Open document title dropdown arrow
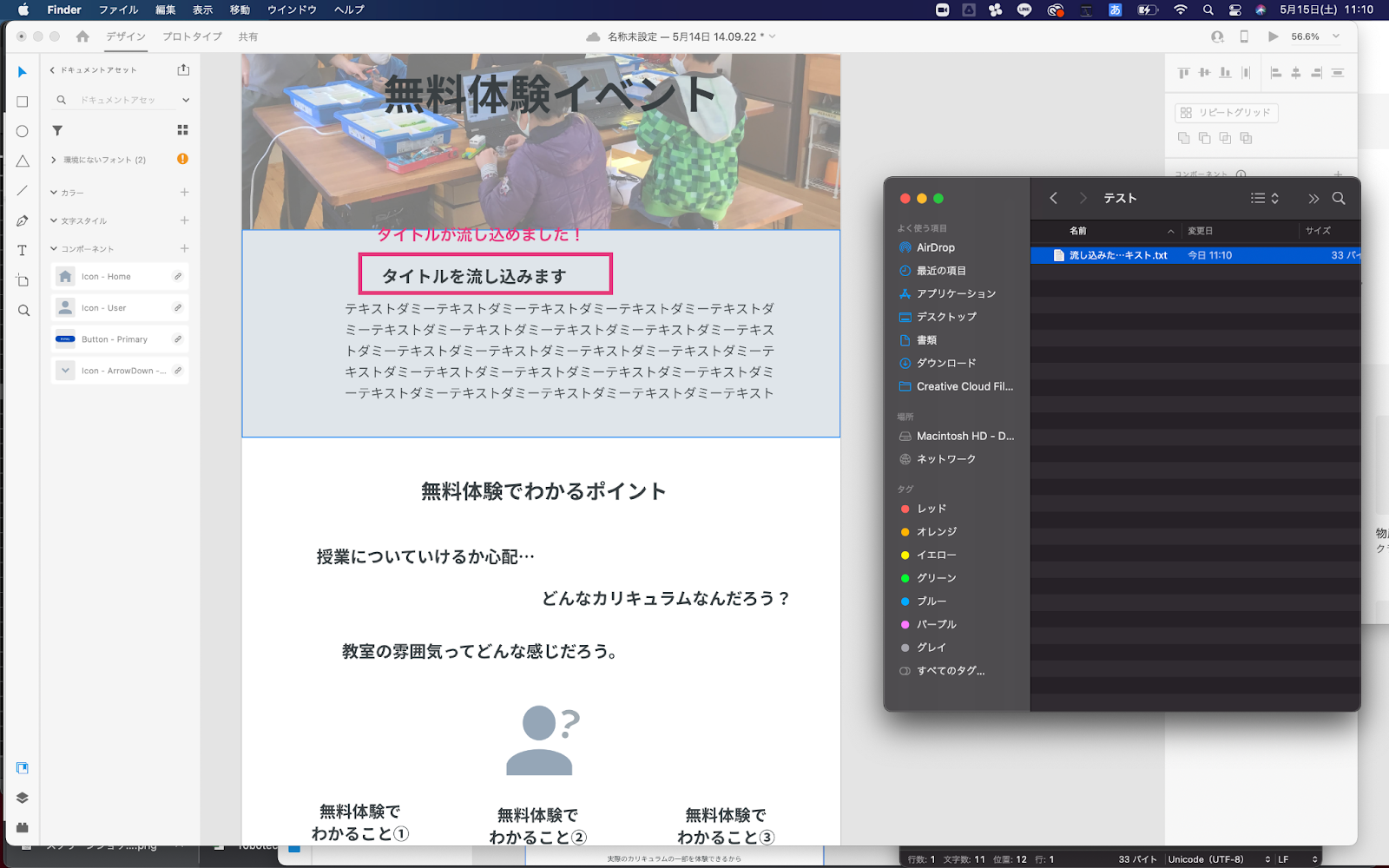The image size is (1389, 868). [x=772, y=36]
